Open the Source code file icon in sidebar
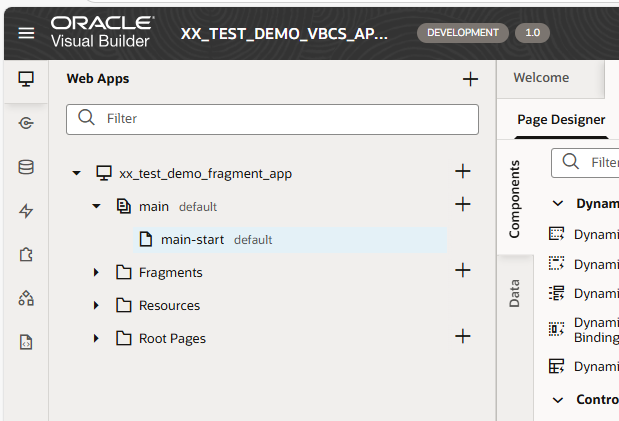 pyautogui.click(x=26, y=342)
